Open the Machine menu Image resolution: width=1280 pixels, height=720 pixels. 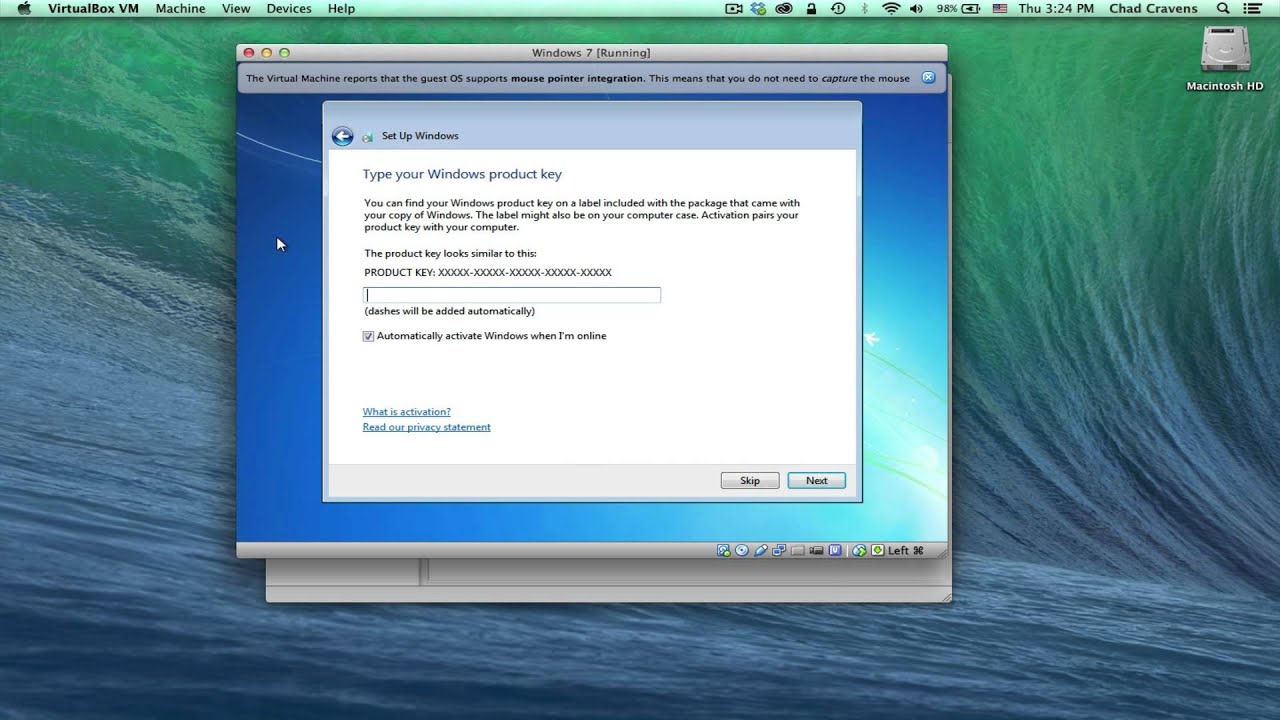pyautogui.click(x=180, y=8)
